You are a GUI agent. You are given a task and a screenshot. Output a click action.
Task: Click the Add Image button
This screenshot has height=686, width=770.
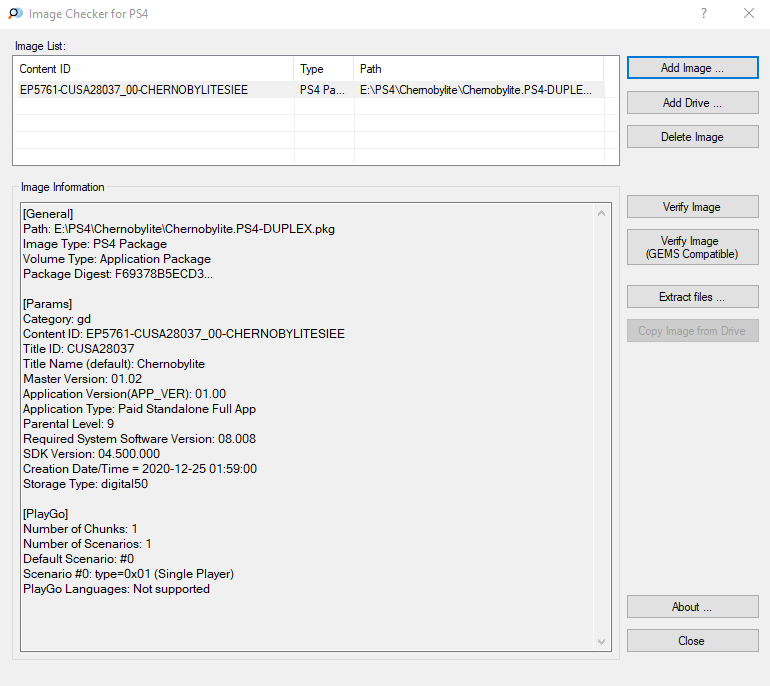pos(692,68)
